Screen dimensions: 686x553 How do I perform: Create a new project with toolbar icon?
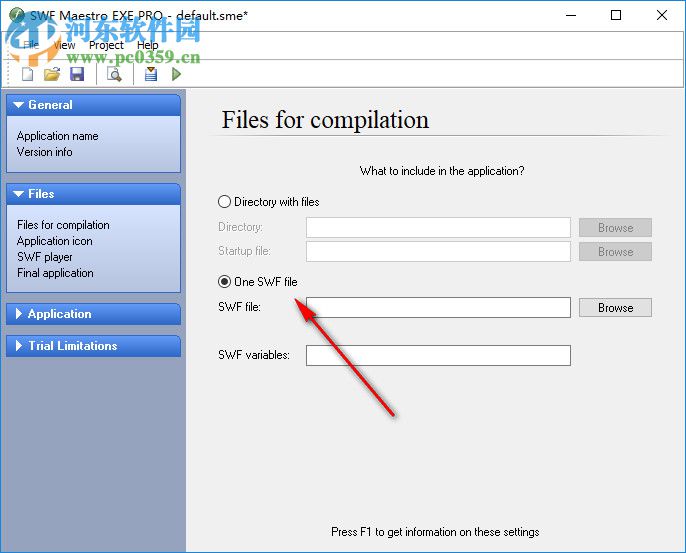(x=28, y=74)
